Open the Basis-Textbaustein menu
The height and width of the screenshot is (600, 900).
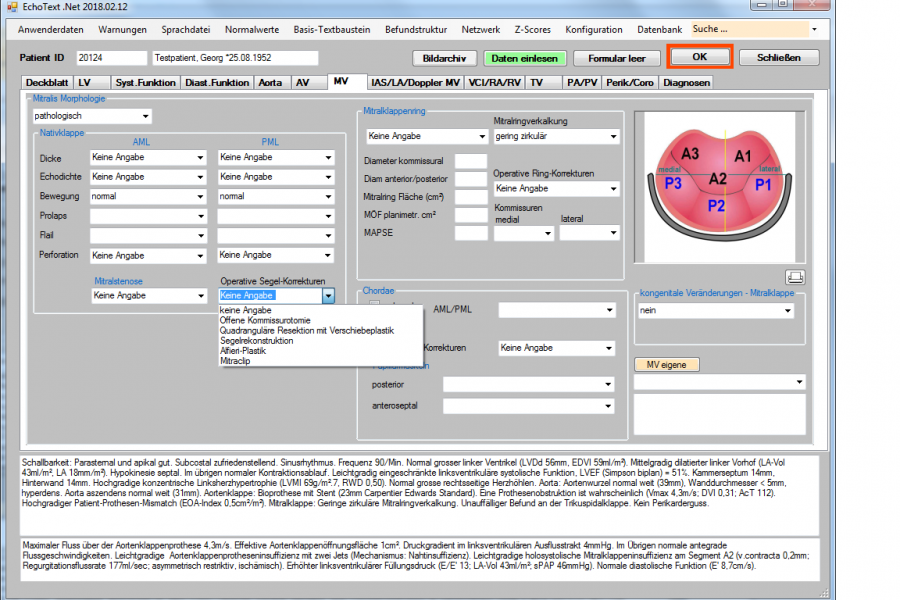pos(332,30)
